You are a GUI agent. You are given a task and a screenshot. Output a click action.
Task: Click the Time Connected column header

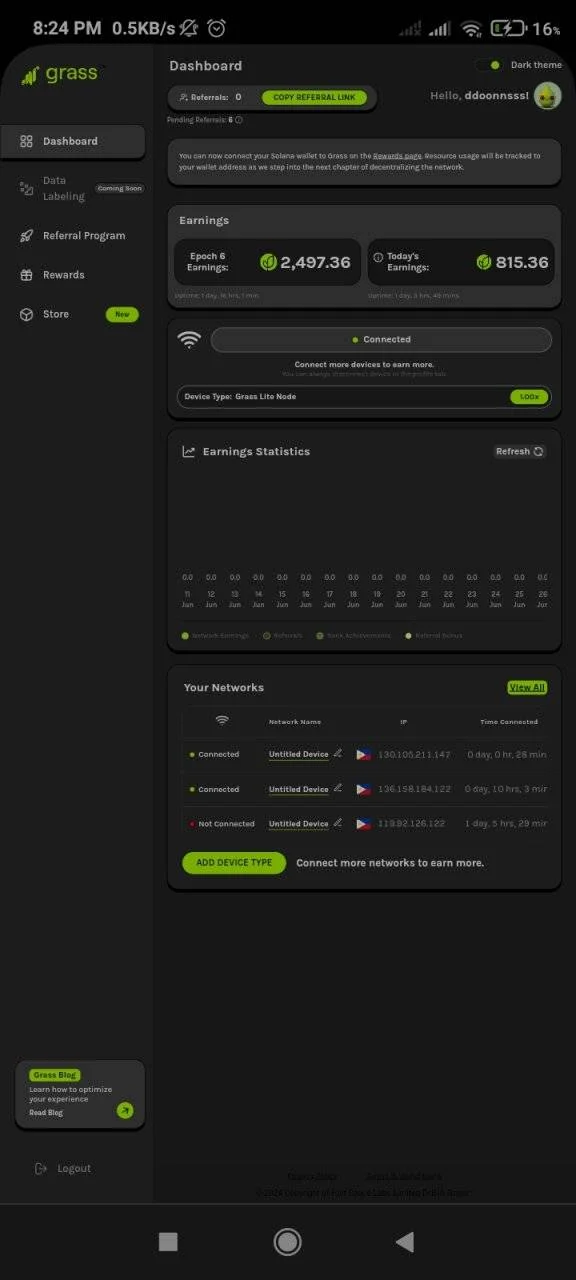tap(509, 721)
